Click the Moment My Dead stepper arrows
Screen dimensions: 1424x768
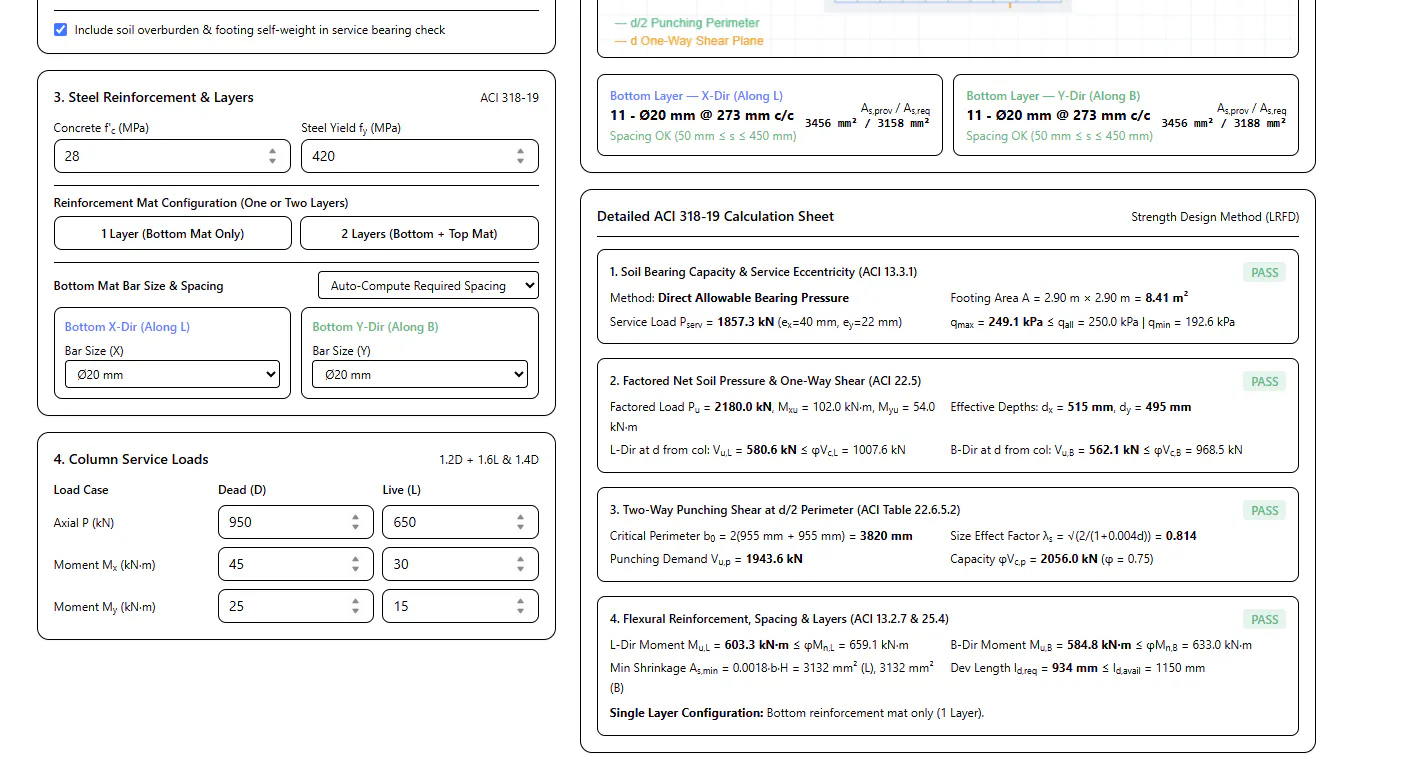pos(355,606)
